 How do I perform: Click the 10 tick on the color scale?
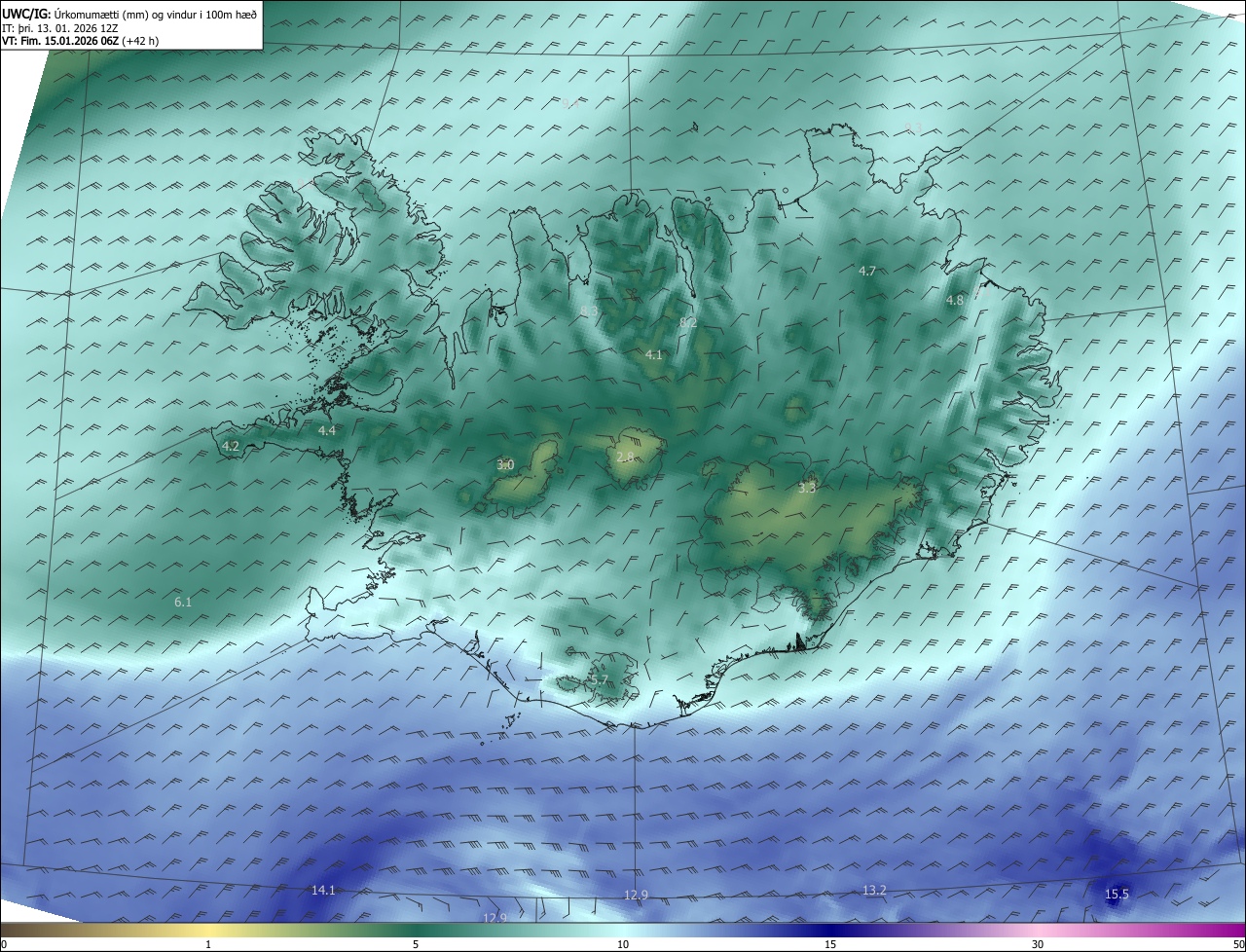point(623,944)
